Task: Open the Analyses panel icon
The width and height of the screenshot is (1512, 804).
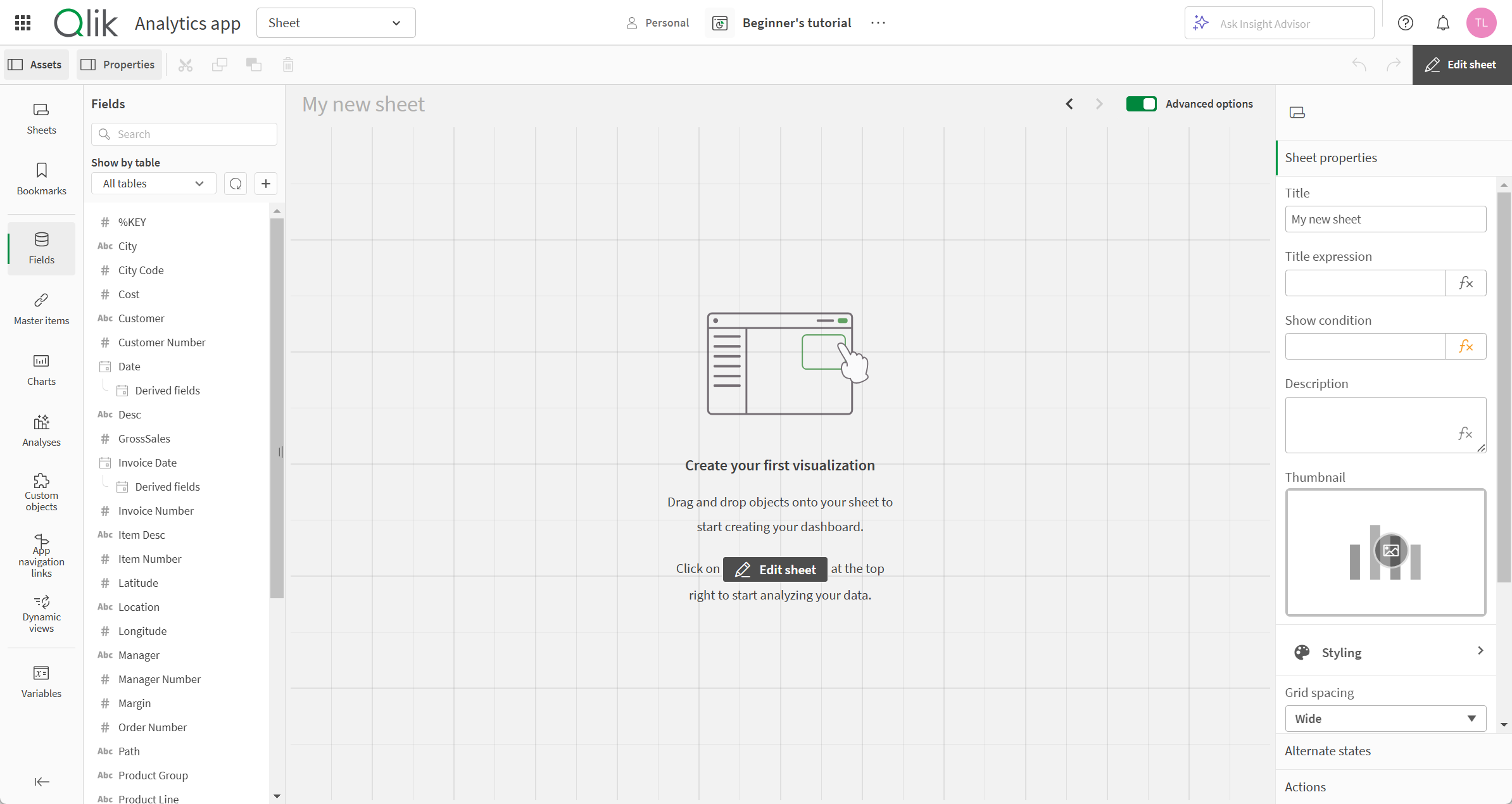Action: (x=41, y=430)
